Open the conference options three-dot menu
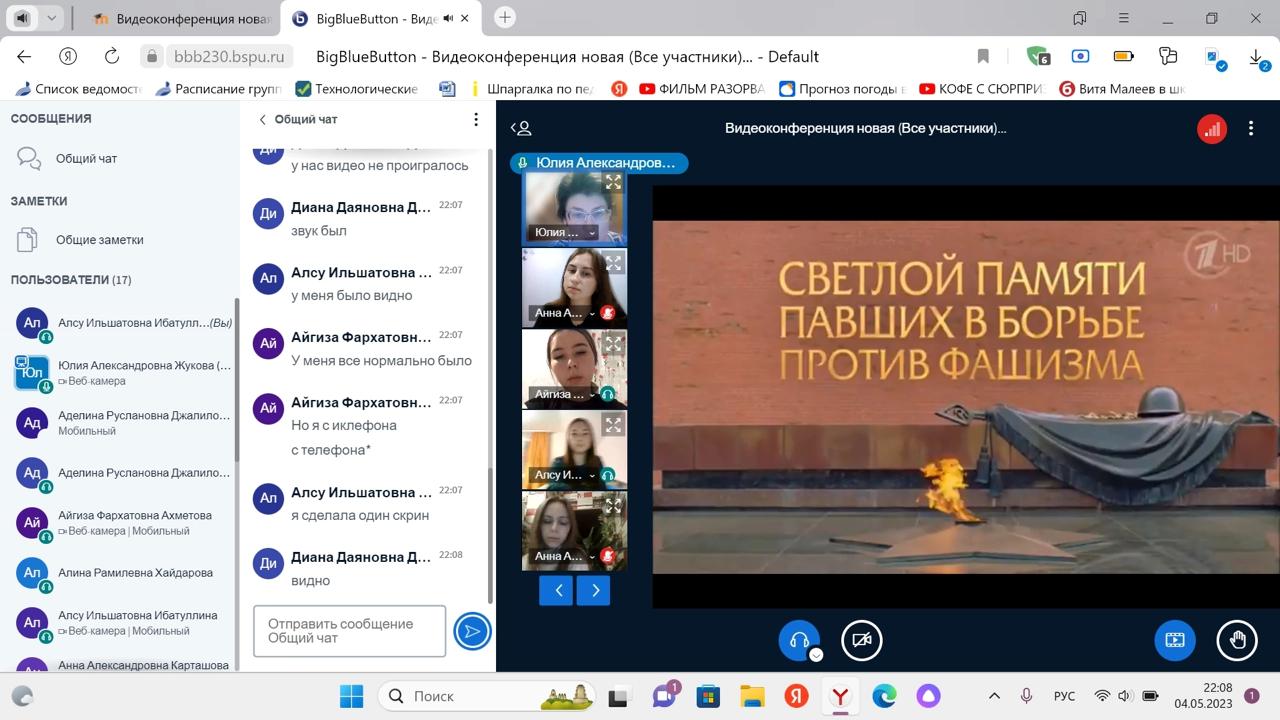The width and height of the screenshot is (1280, 720). coord(1250,129)
